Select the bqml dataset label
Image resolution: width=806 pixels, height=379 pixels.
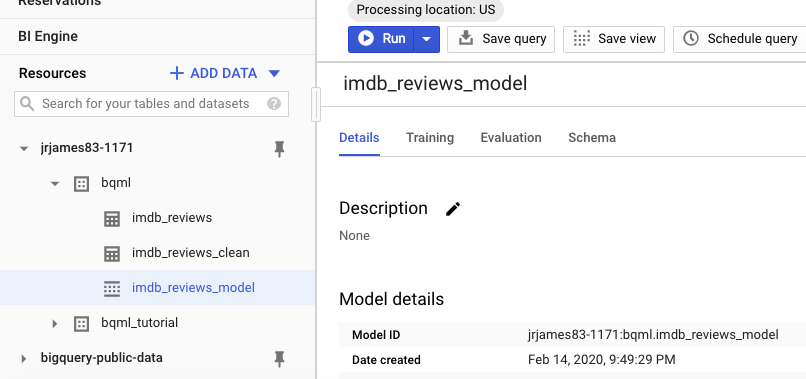(116, 183)
